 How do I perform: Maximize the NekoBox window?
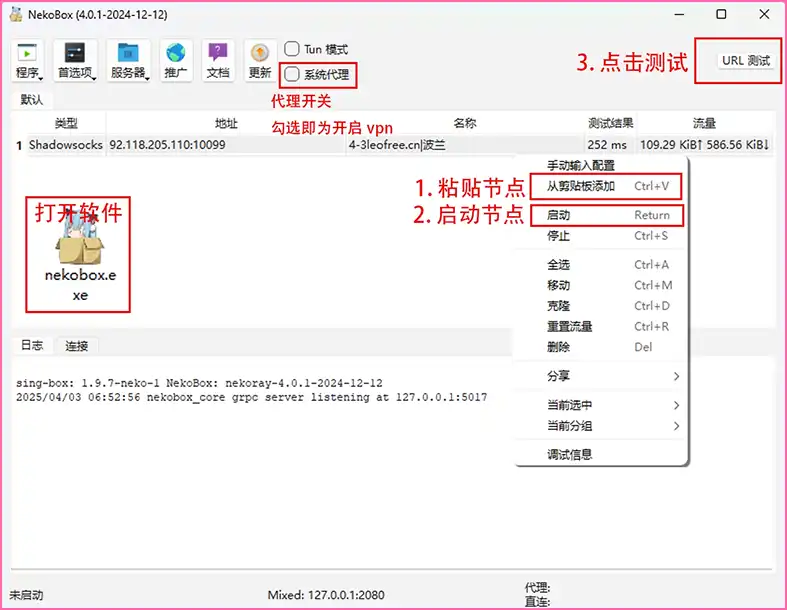[721, 15]
